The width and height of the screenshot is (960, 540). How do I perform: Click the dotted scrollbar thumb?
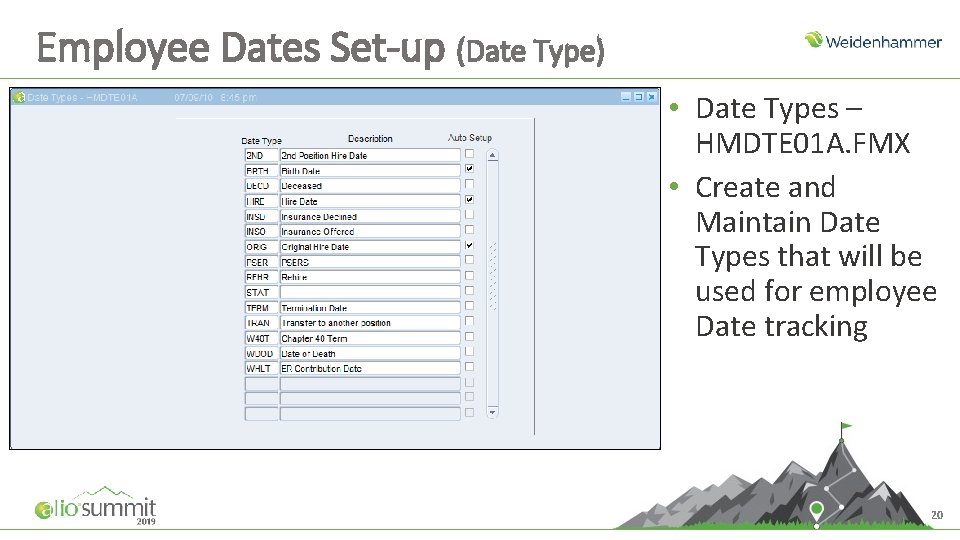click(x=493, y=276)
